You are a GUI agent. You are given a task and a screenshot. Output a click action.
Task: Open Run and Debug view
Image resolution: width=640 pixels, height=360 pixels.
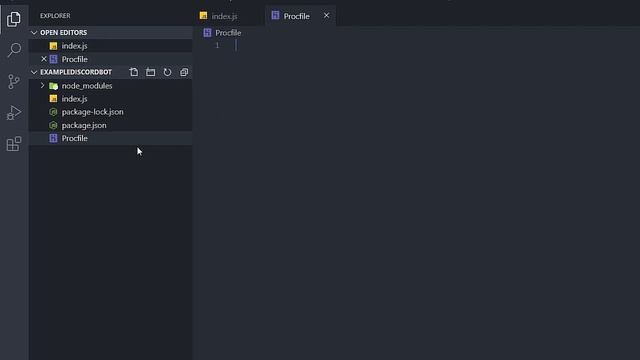tap(14, 113)
